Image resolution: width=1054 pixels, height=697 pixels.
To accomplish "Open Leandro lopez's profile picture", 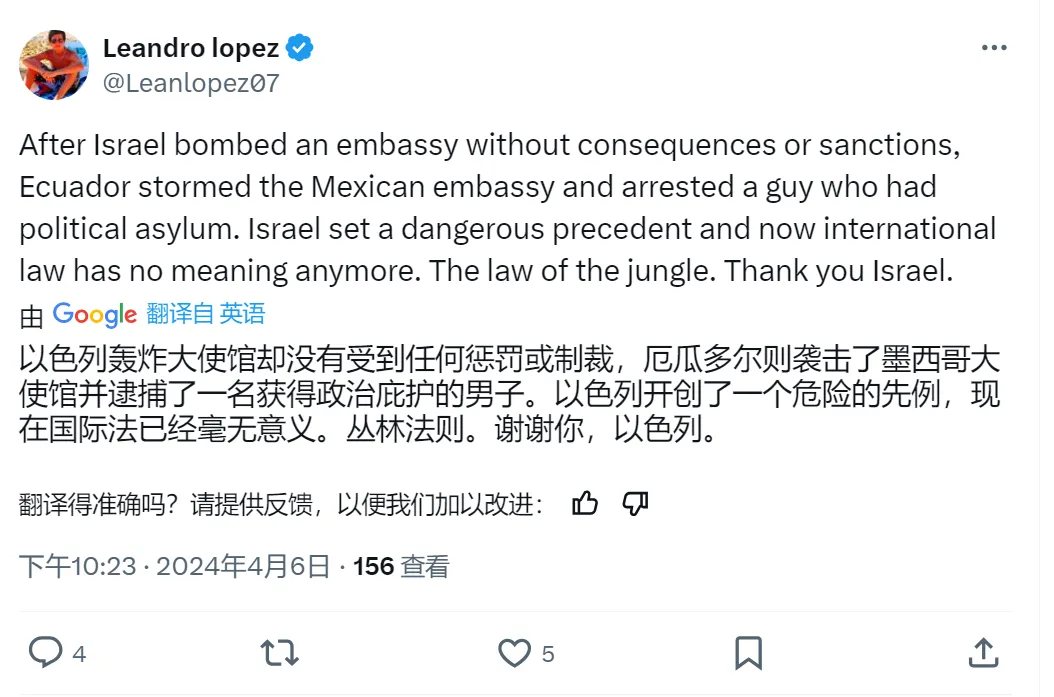I will pos(54,65).
